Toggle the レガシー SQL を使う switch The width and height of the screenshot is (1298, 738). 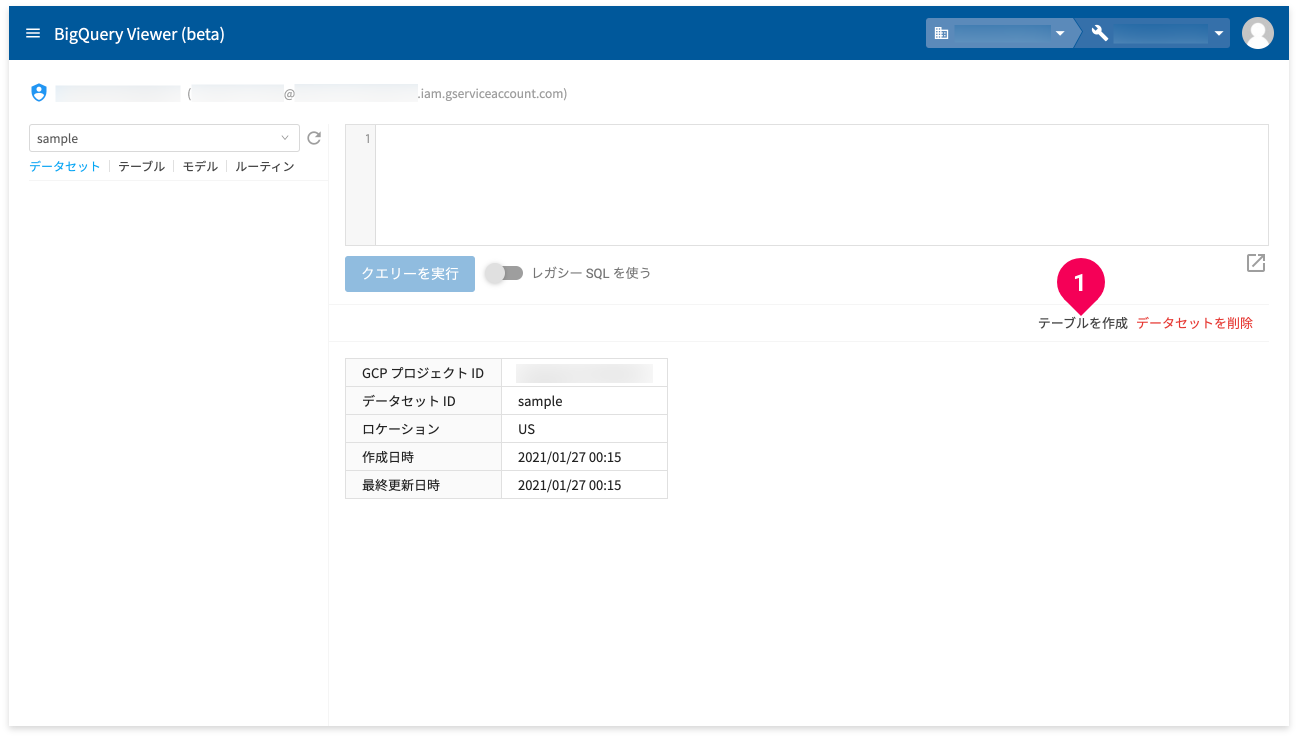coord(506,273)
